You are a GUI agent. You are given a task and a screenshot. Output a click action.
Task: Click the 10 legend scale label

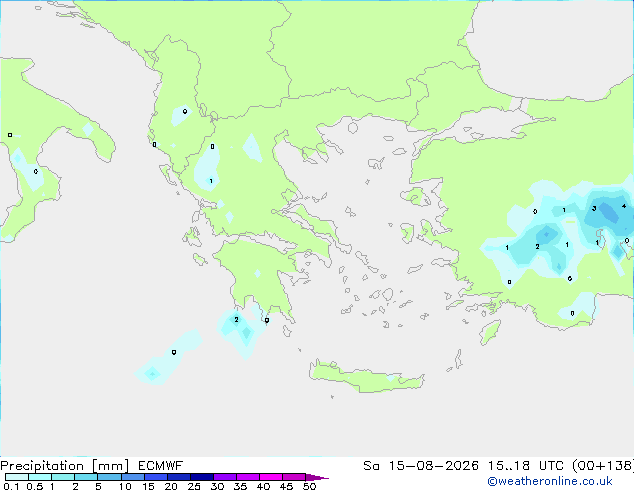(x=125, y=486)
